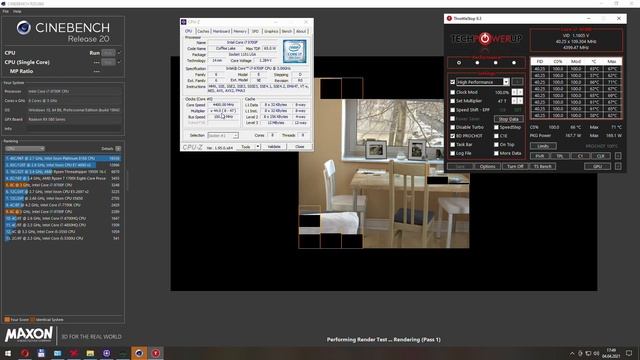
Task: Click the Cinebench sphere logo
Action: coord(24,28)
